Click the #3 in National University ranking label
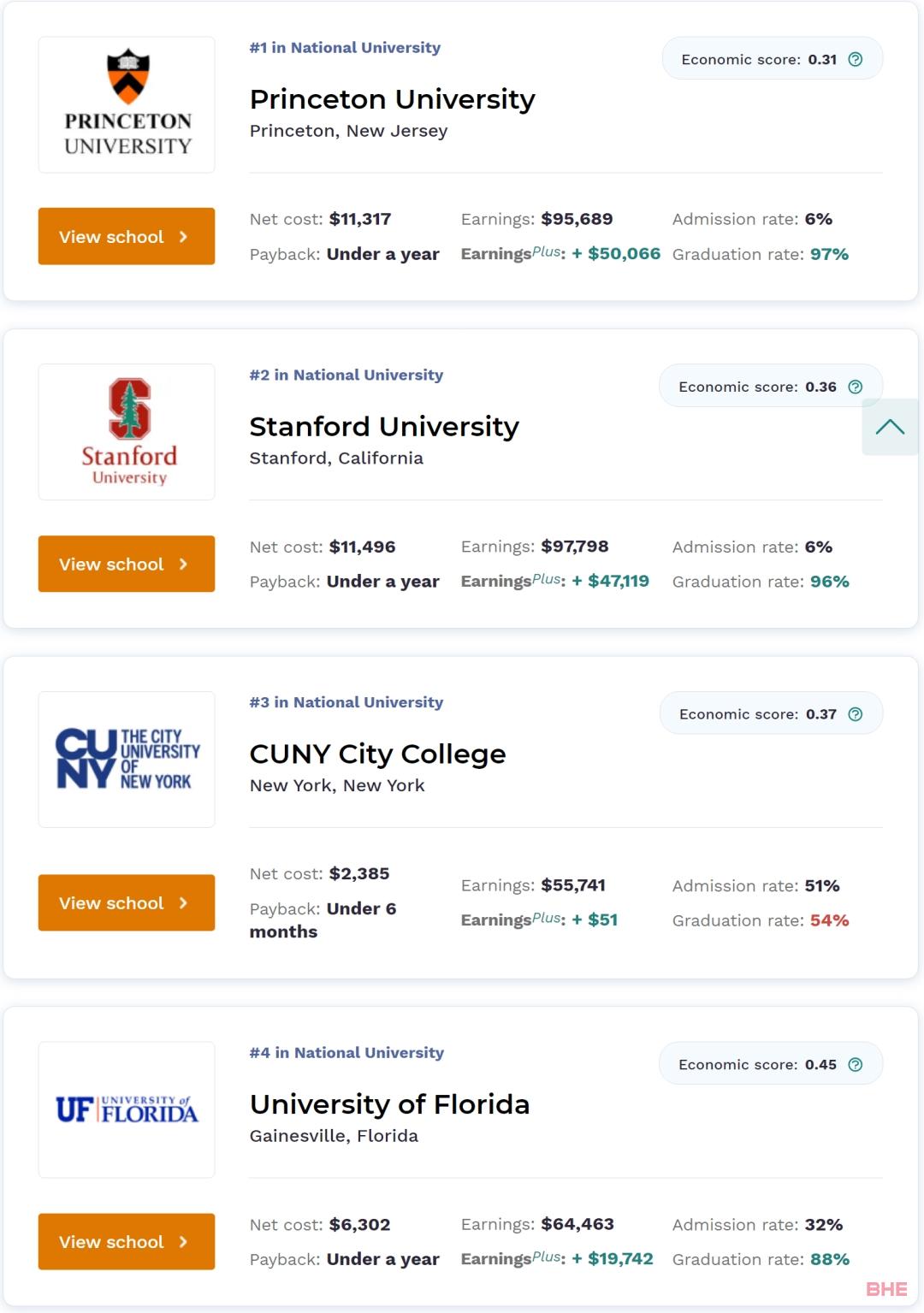 [346, 702]
